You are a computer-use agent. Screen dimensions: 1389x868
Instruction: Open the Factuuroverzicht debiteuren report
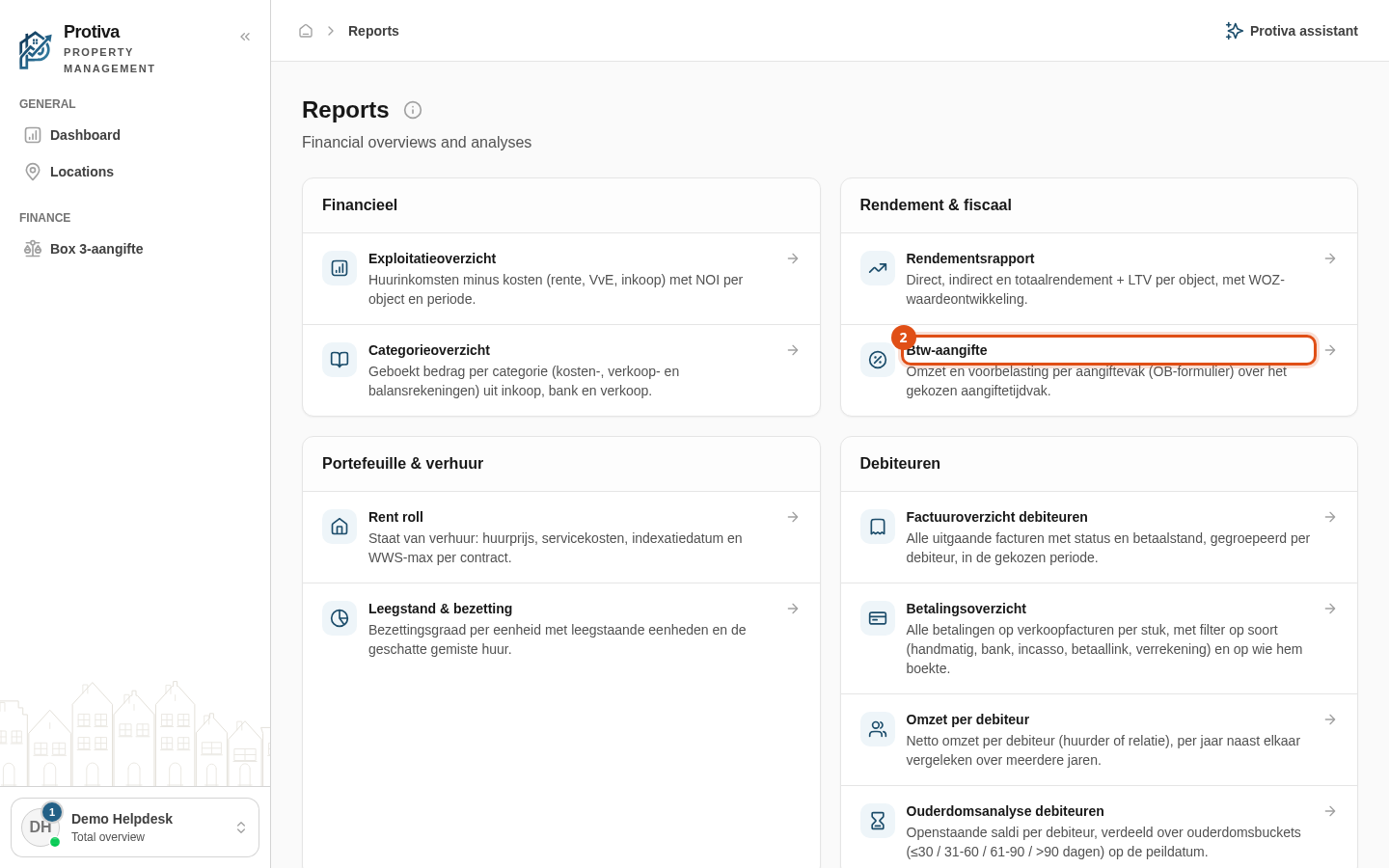pyautogui.click(x=1099, y=537)
